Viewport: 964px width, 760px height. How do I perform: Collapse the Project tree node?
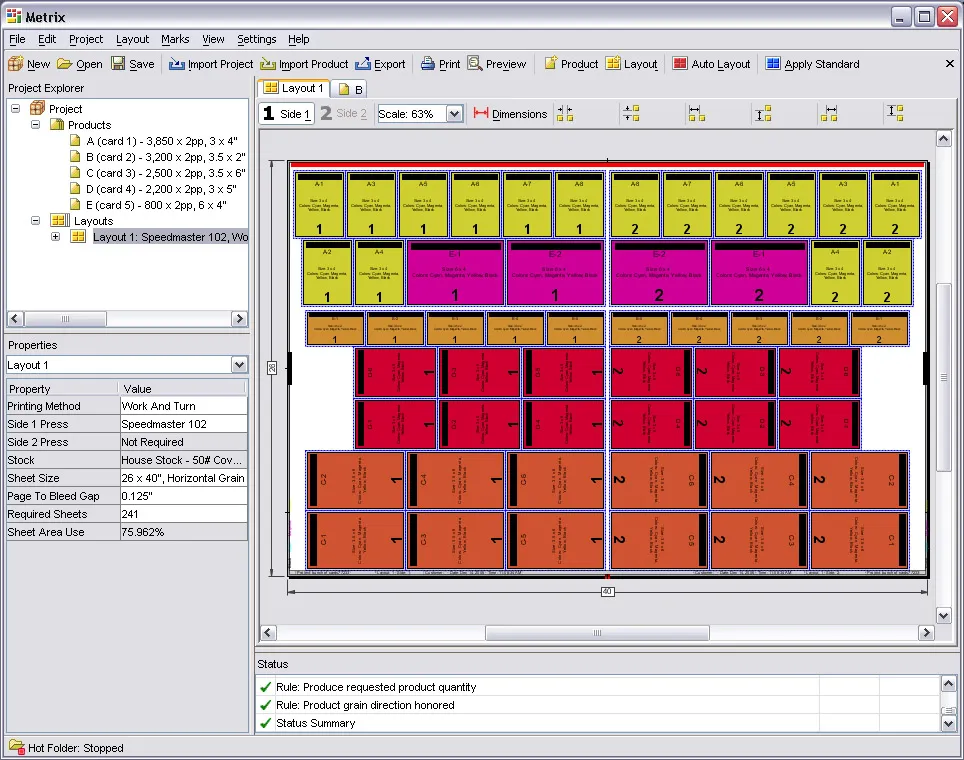[16, 108]
